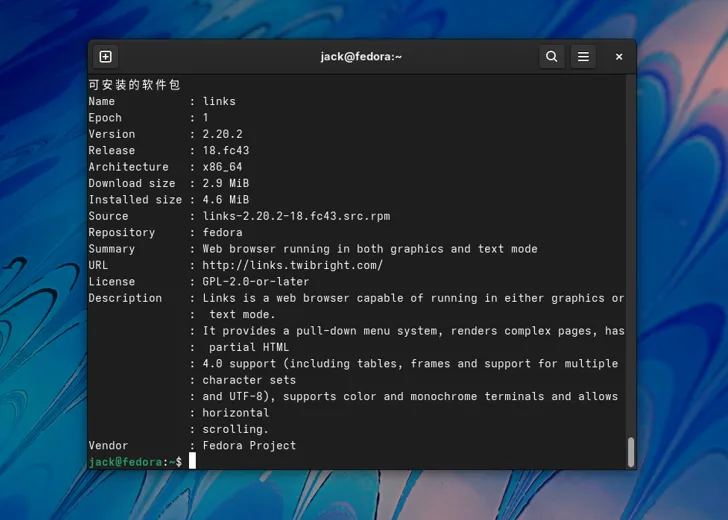Viewport: 728px width, 520px height.
Task: Click the Vendor value Fedora Project
Action: (x=249, y=446)
